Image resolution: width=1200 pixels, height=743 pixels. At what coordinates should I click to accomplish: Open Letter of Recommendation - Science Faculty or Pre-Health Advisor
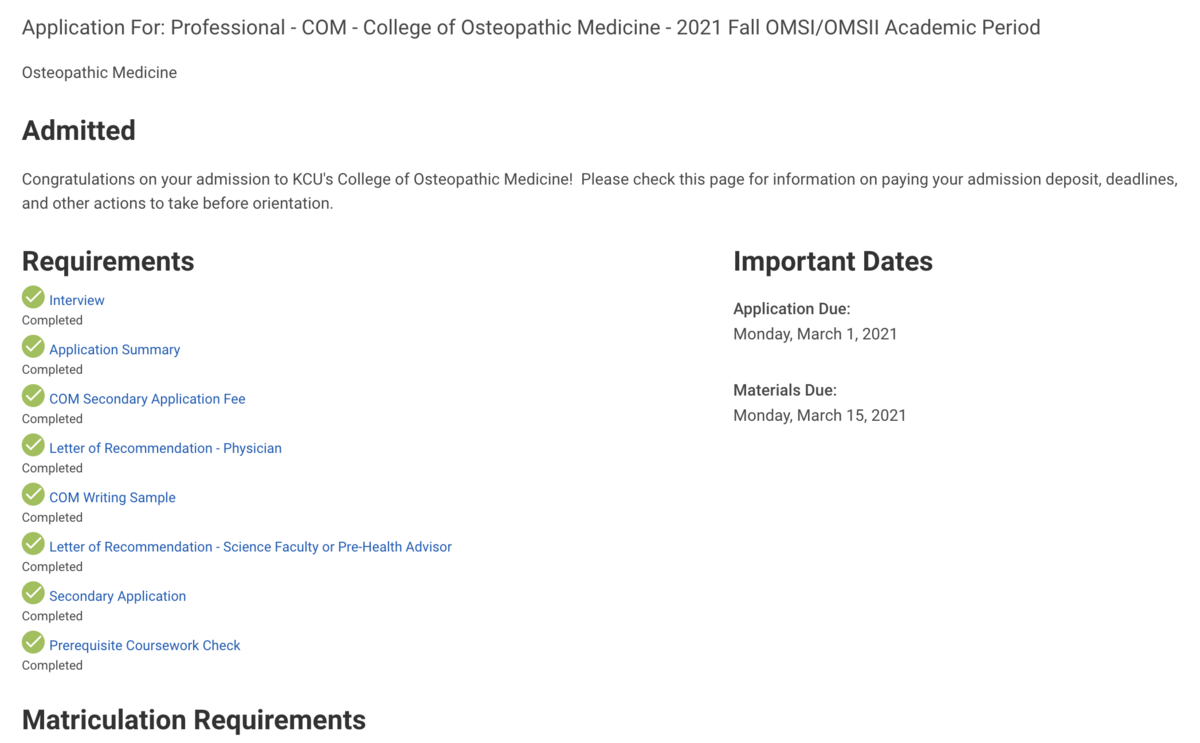[250, 546]
